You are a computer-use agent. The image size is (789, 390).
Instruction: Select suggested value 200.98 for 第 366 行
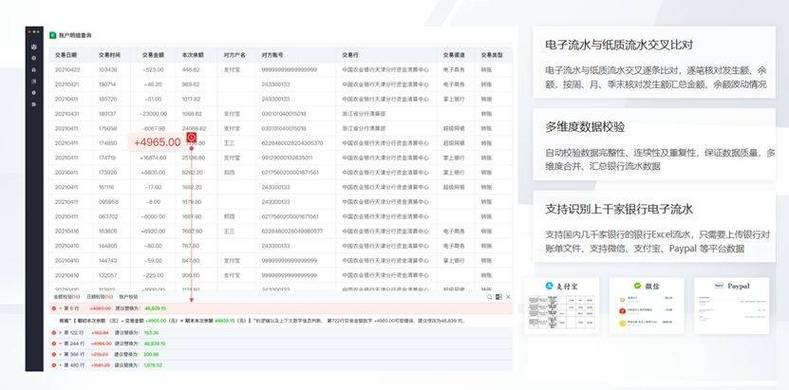151,354
